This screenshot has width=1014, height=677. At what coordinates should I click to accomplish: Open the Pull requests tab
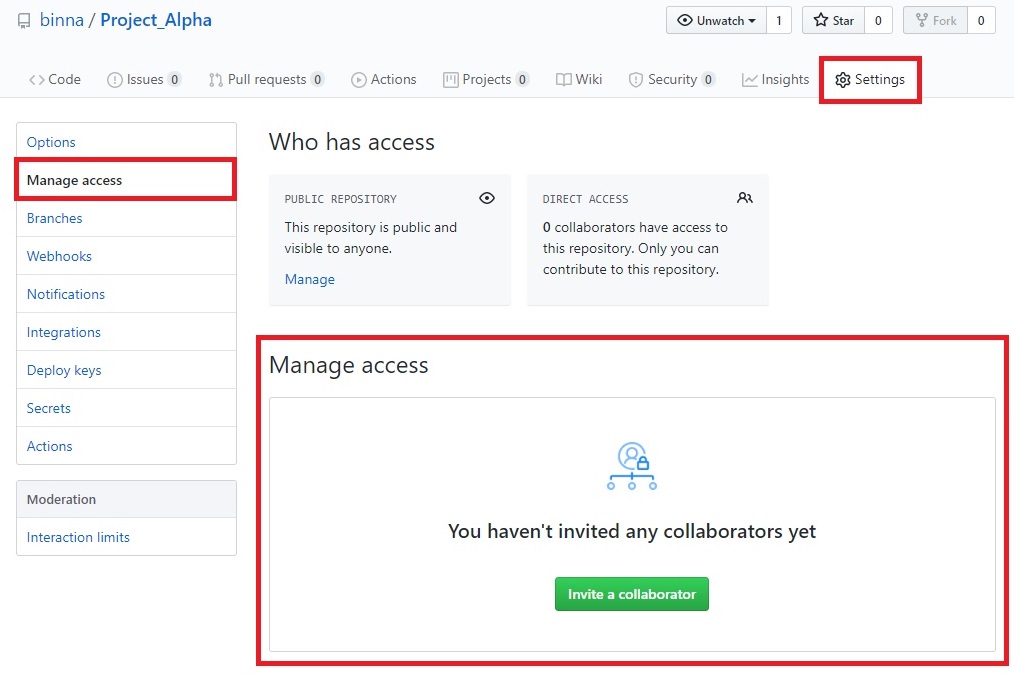point(266,80)
